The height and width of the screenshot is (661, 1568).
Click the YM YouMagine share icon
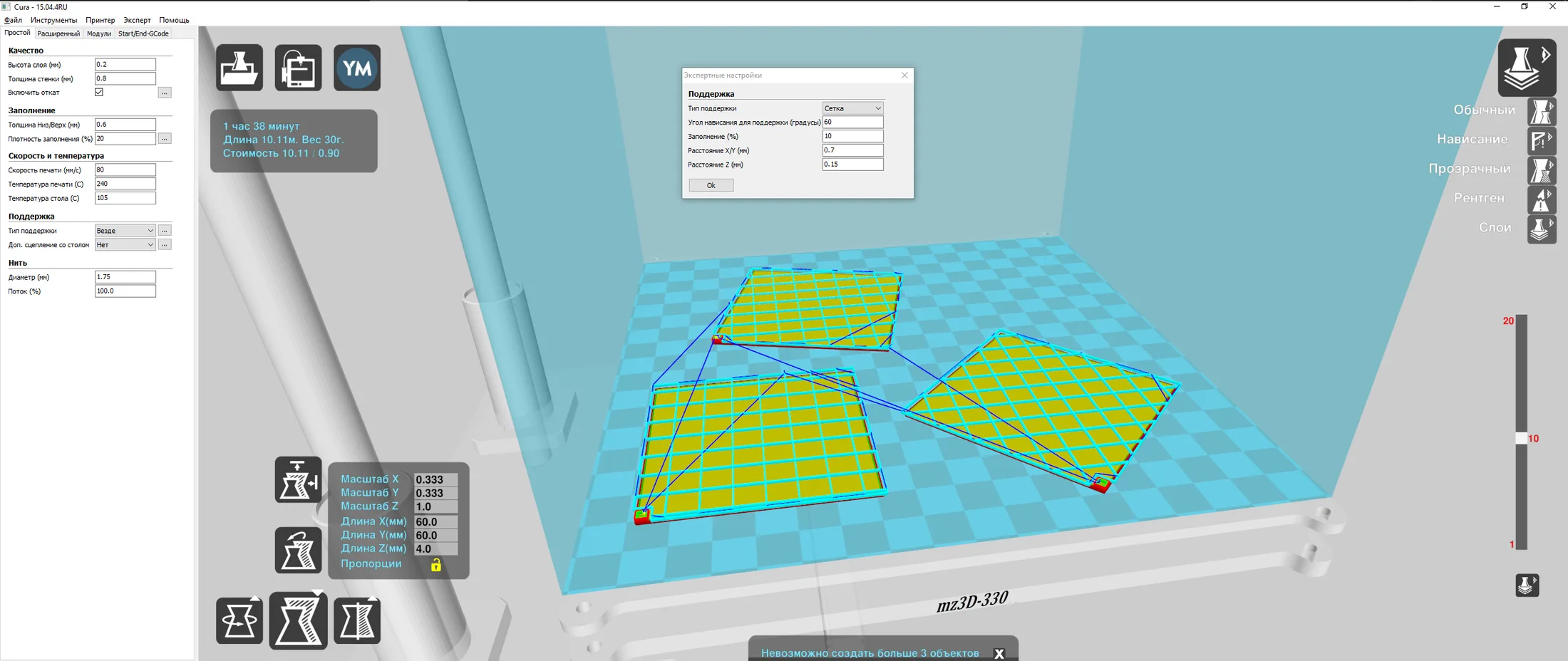357,68
